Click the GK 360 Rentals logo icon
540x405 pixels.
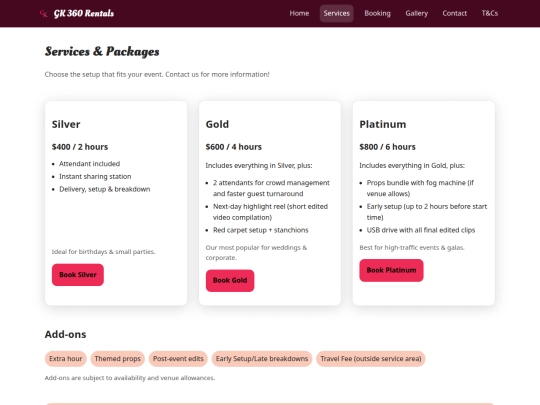[43, 13]
